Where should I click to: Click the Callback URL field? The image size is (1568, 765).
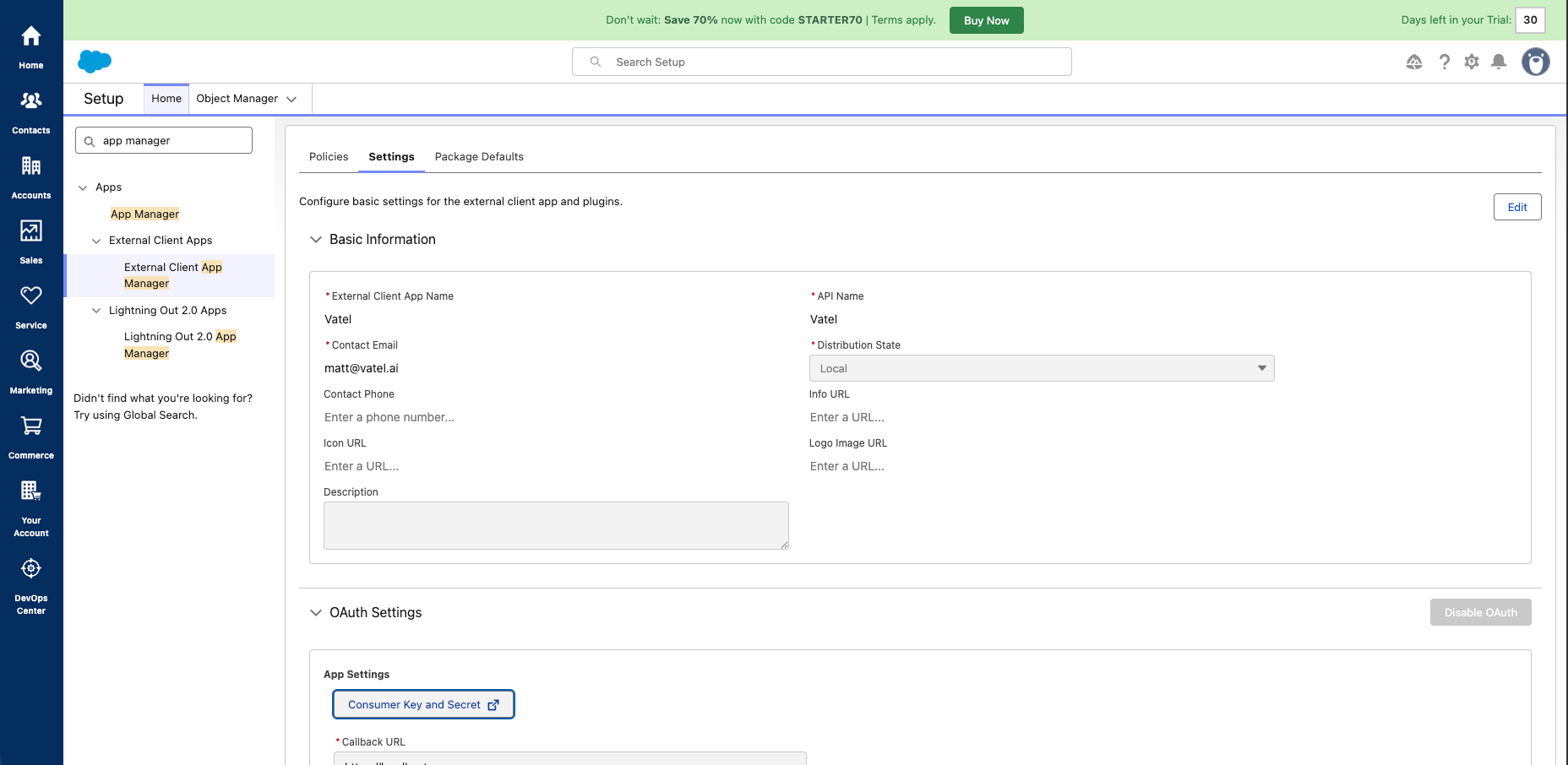570,758
